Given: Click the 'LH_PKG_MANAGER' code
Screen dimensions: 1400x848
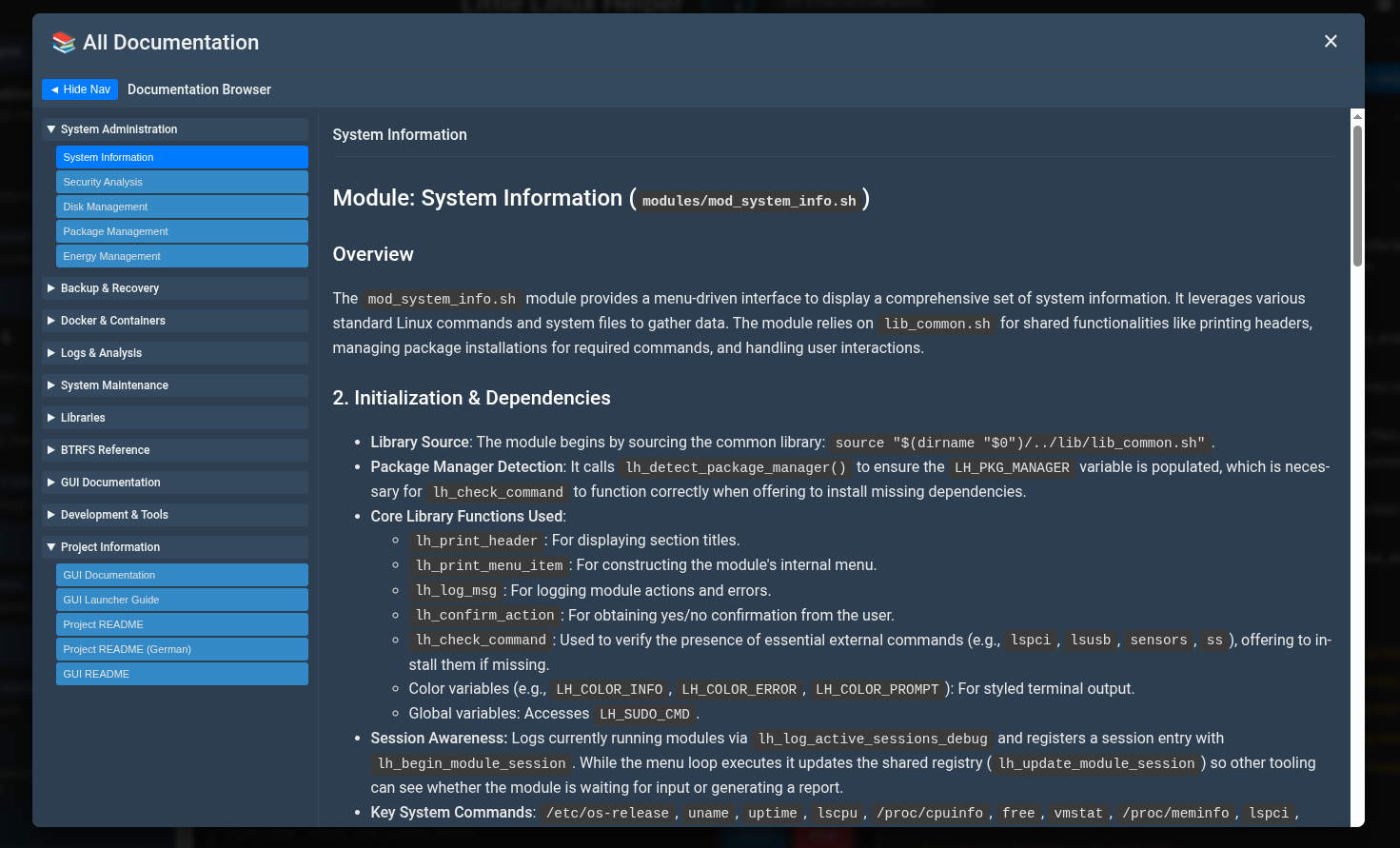Looking at the screenshot, I should 1012,467.
